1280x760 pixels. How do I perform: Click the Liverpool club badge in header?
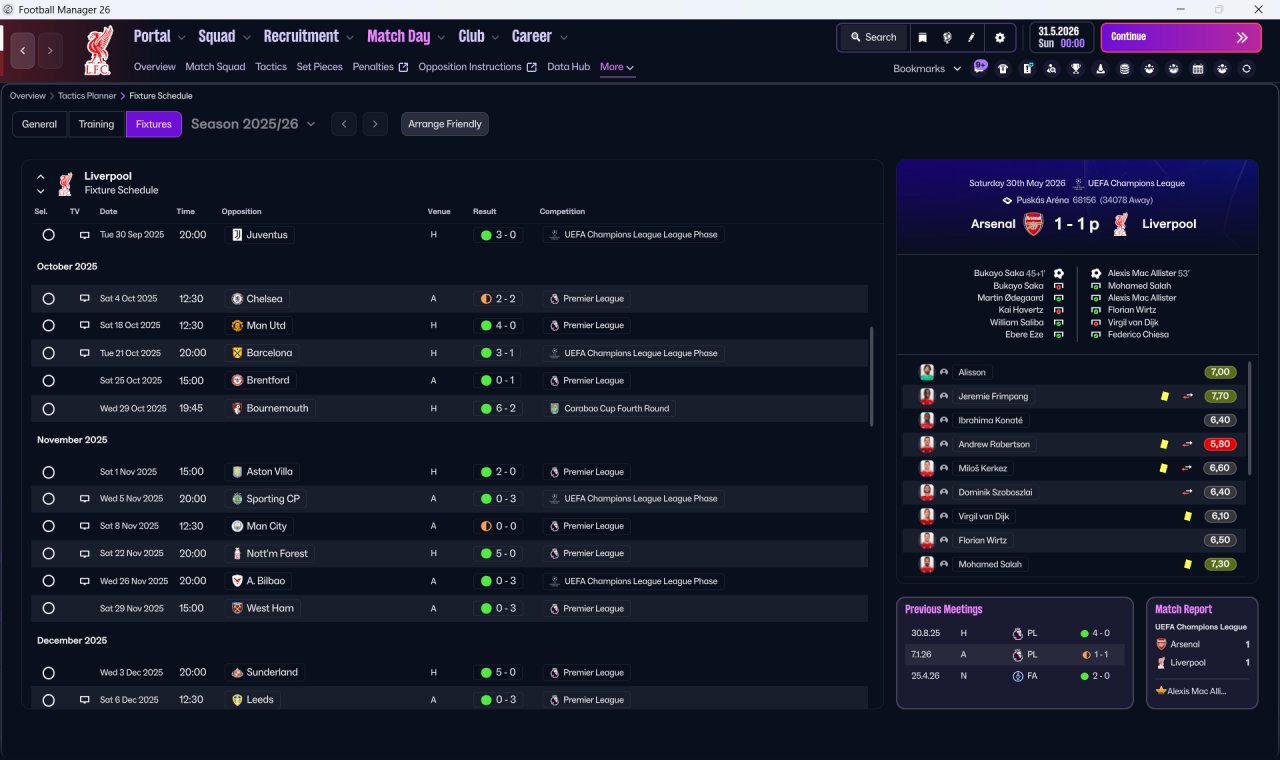coord(98,50)
